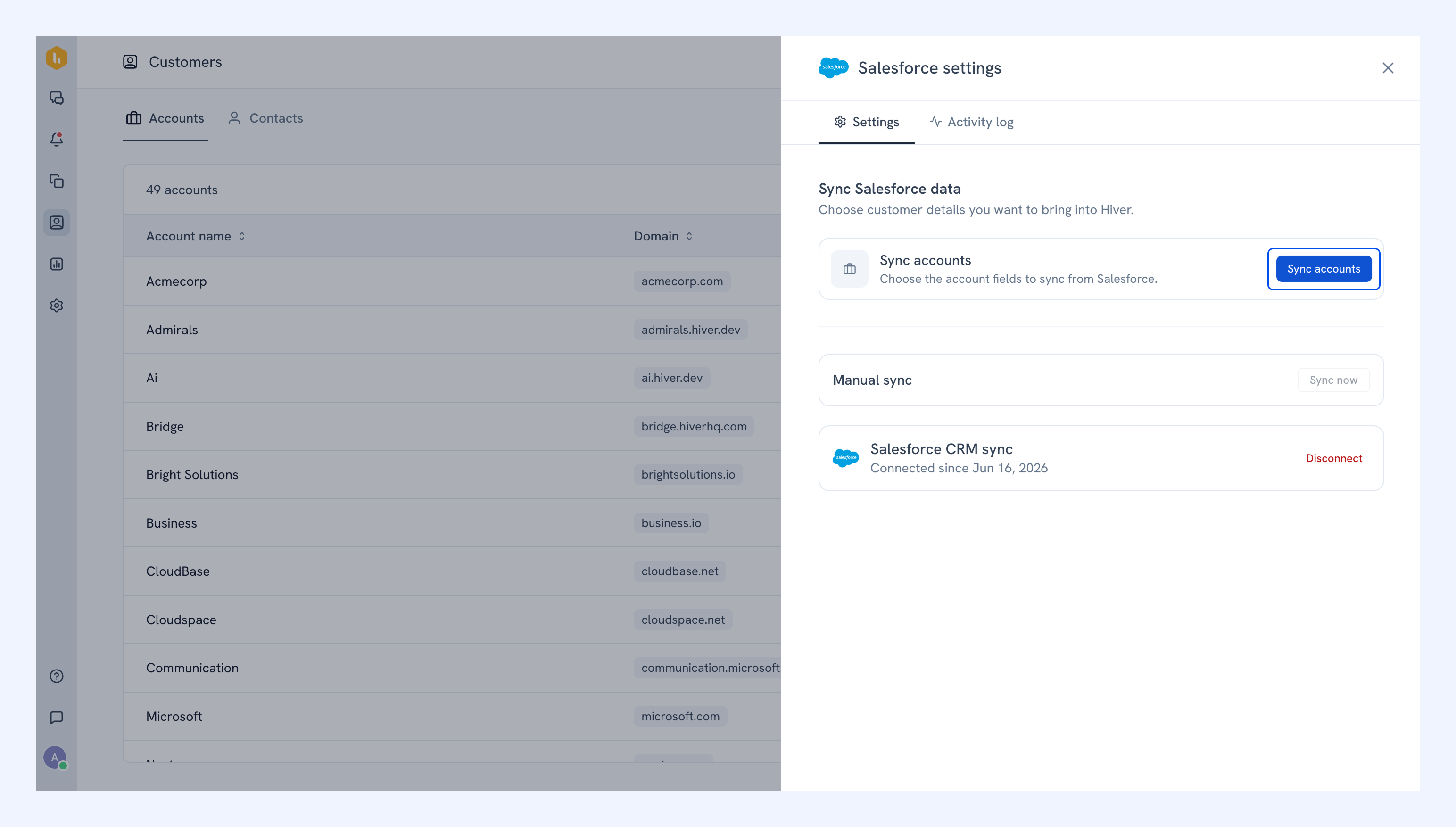Click the blue Sync accounts button
This screenshot has width=1456, height=827.
click(1324, 269)
